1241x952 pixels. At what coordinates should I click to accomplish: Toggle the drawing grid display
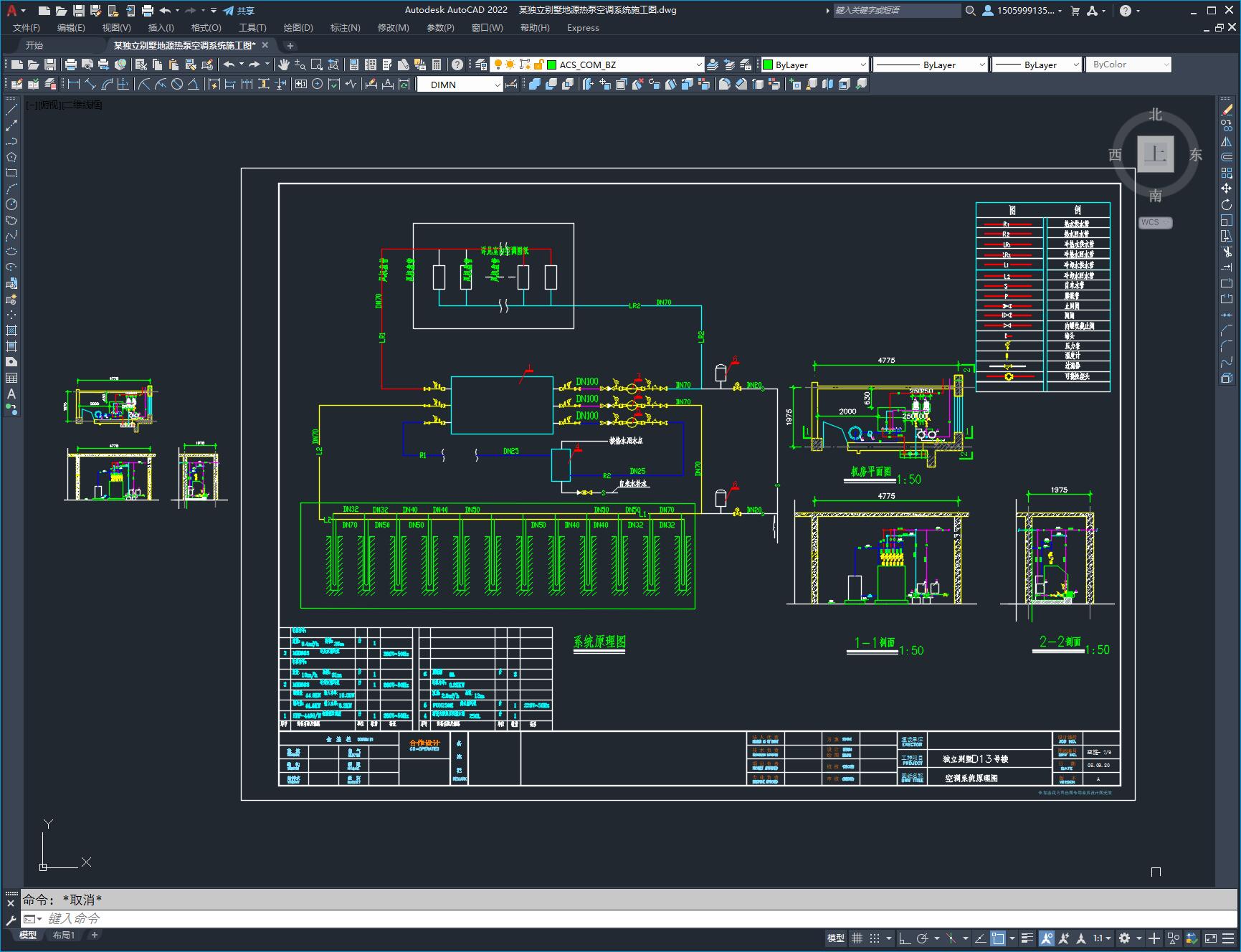[857, 938]
